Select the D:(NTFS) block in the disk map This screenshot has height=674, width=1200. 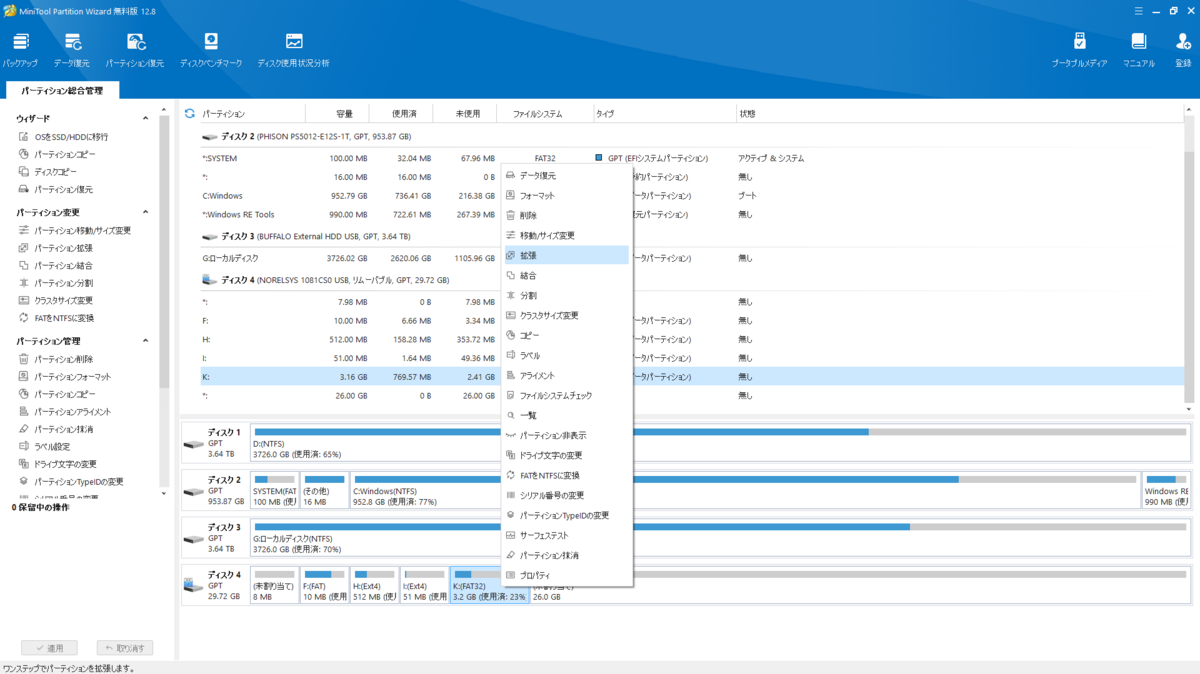point(720,444)
